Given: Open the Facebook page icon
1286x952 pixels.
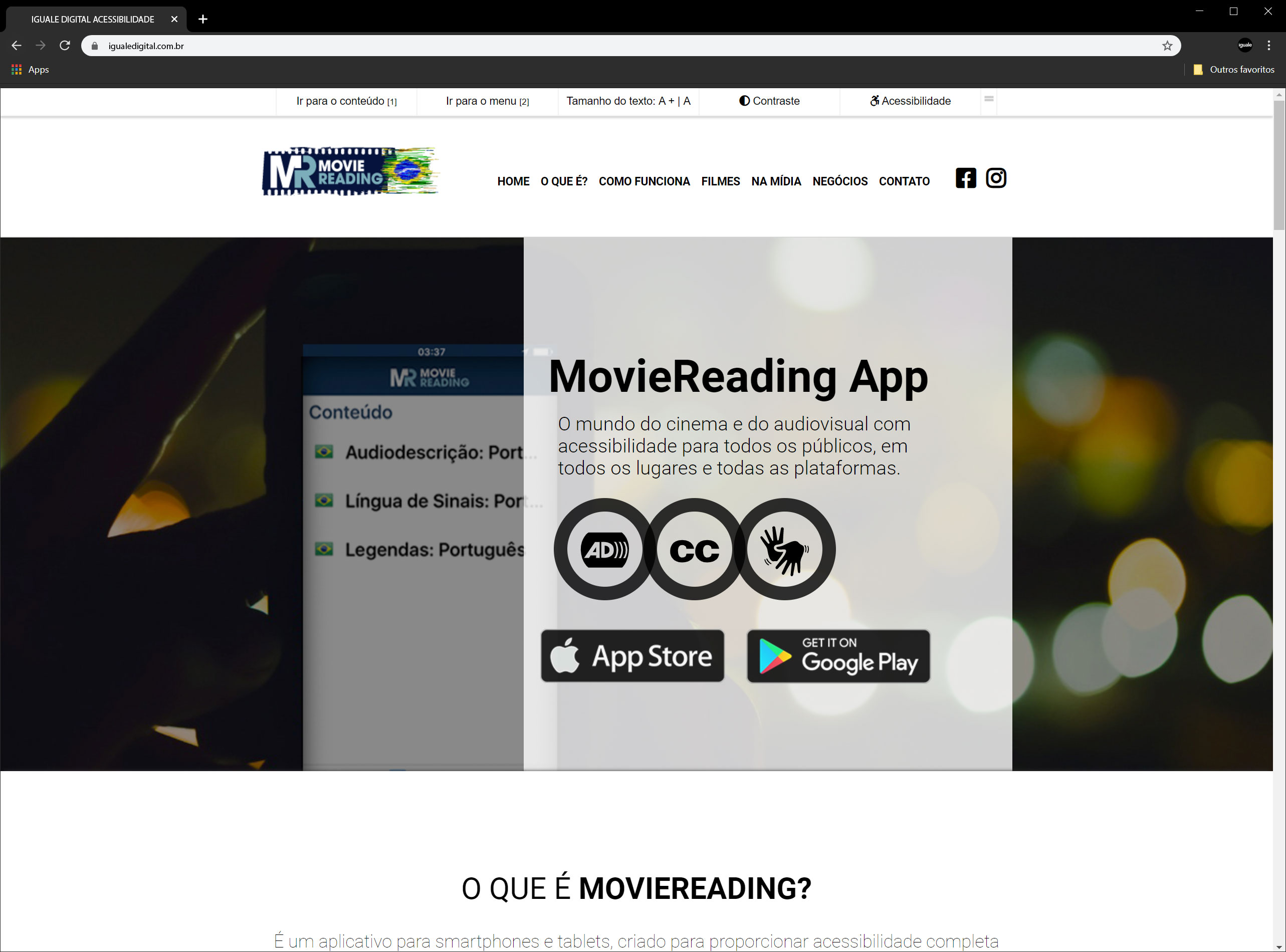Looking at the screenshot, I should point(966,178).
